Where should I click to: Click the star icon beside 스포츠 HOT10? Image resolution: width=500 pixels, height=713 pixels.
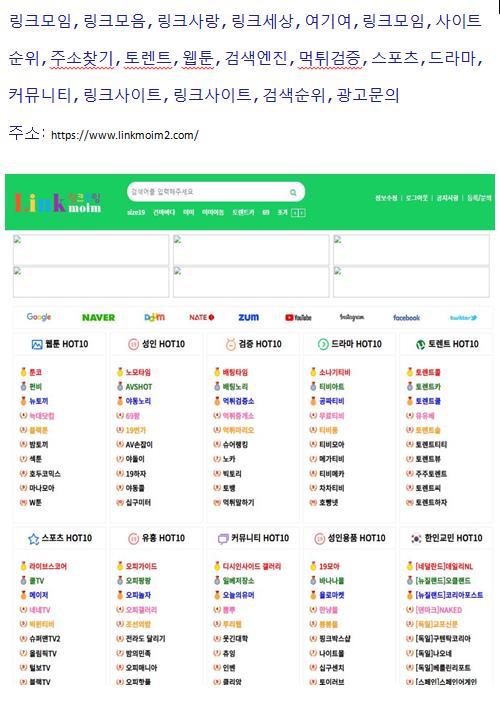click(x=34, y=539)
